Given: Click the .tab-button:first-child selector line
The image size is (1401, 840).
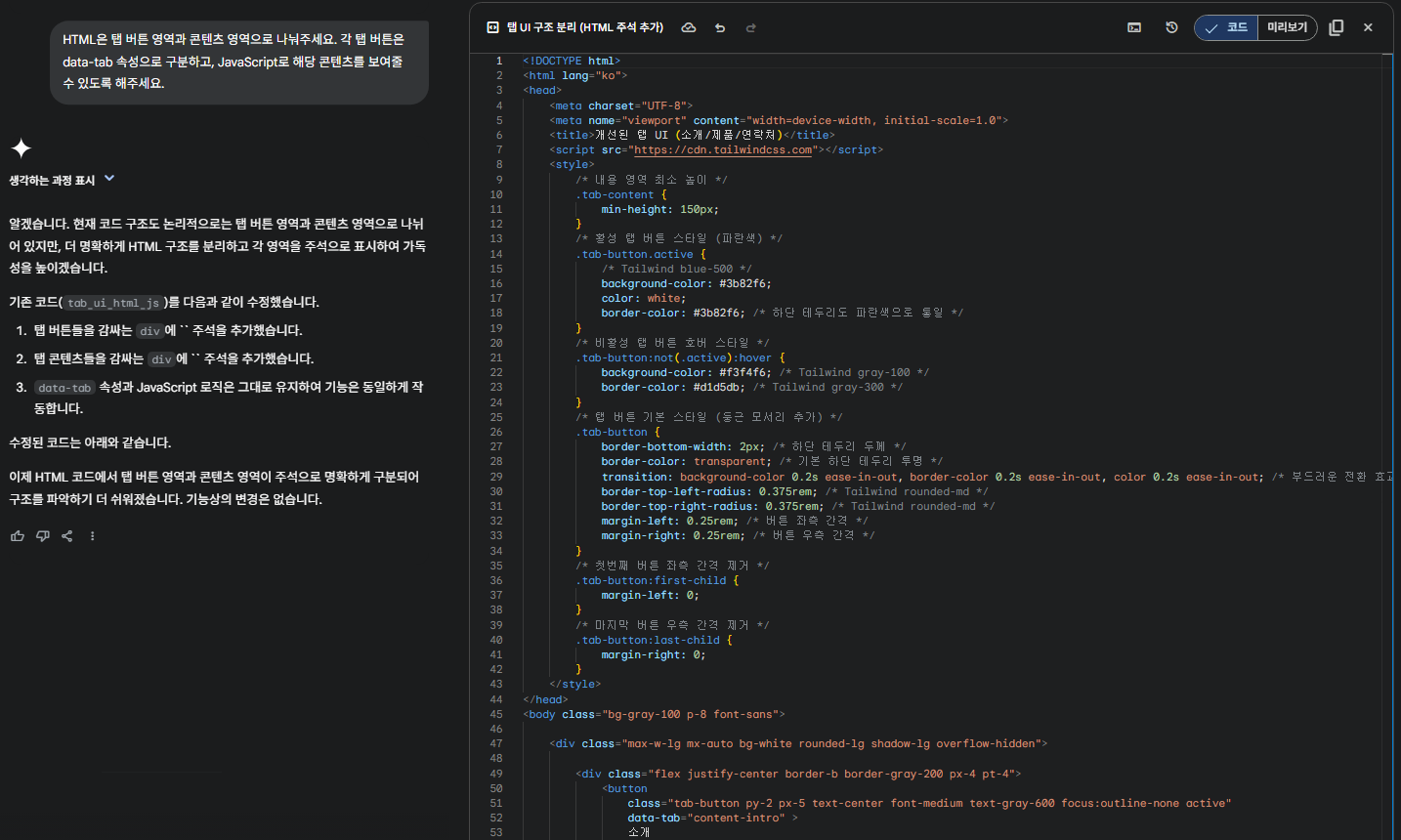Looking at the screenshot, I should [658, 580].
